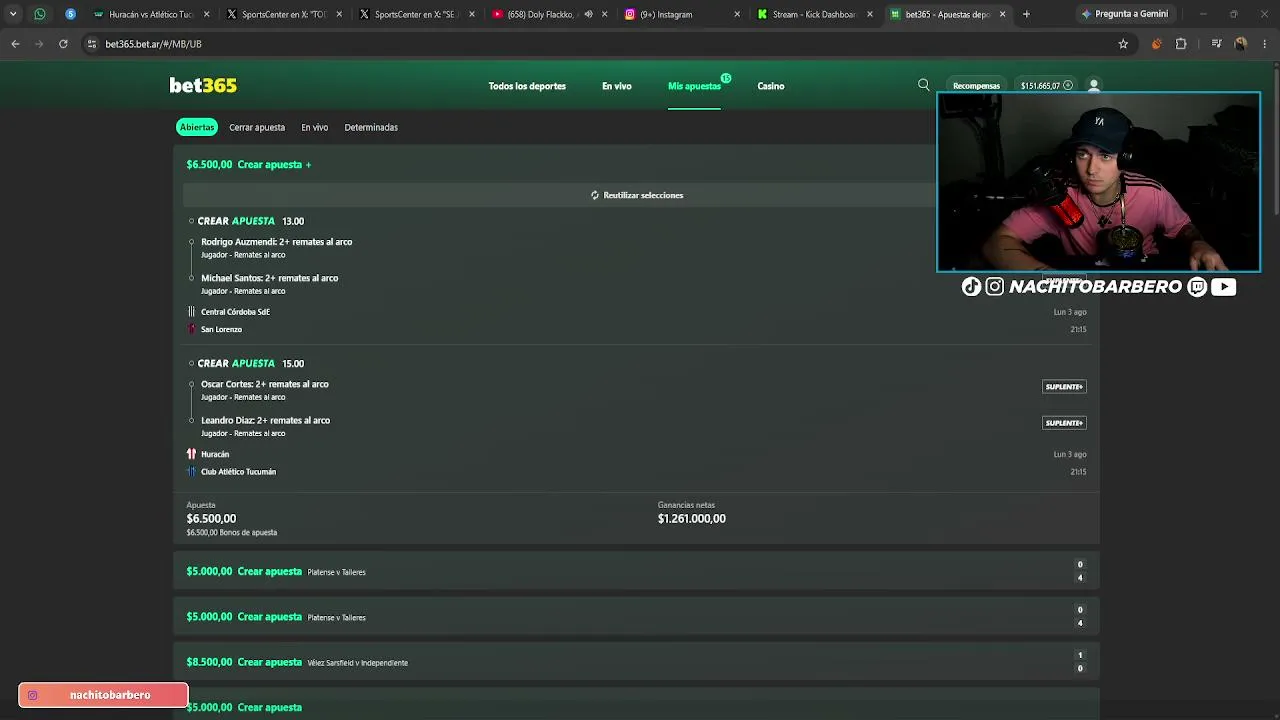Image resolution: width=1280 pixels, height=720 pixels.
Task: Click the YouTube icon in stream overlay
Action: tap(1223, 287)
